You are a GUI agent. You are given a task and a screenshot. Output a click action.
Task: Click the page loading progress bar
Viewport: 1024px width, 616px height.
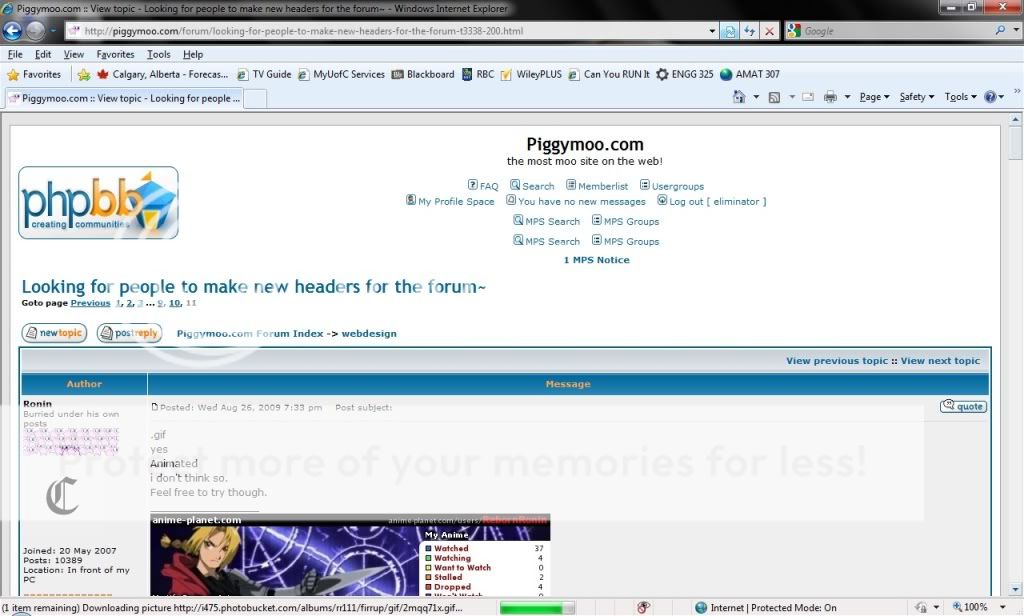pos(537,608)
